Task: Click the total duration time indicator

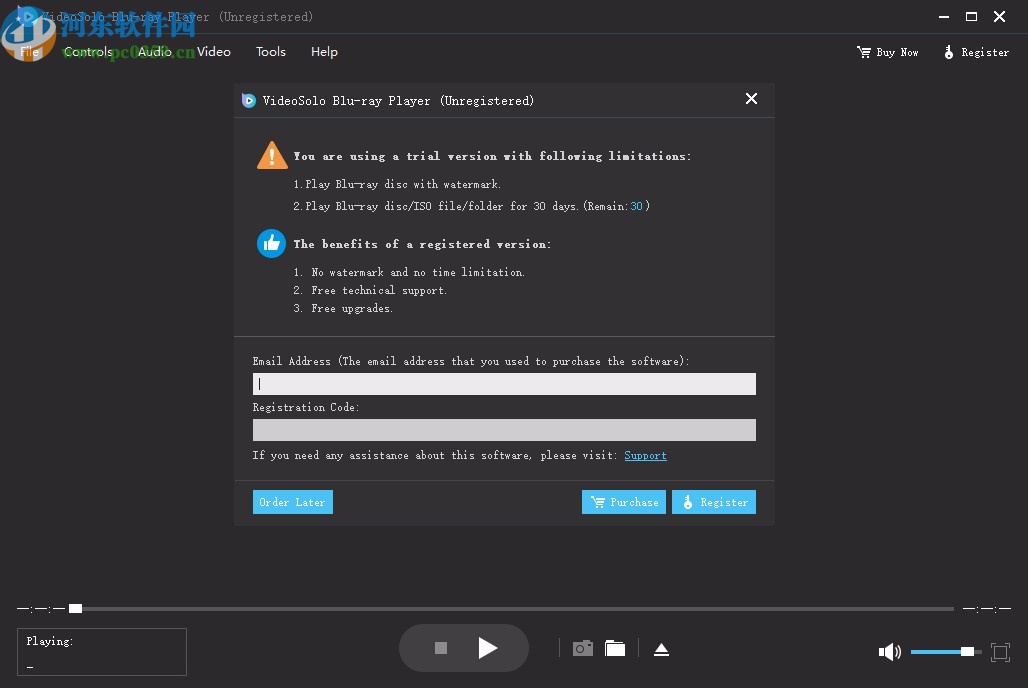Action: [x=987, y=609]
